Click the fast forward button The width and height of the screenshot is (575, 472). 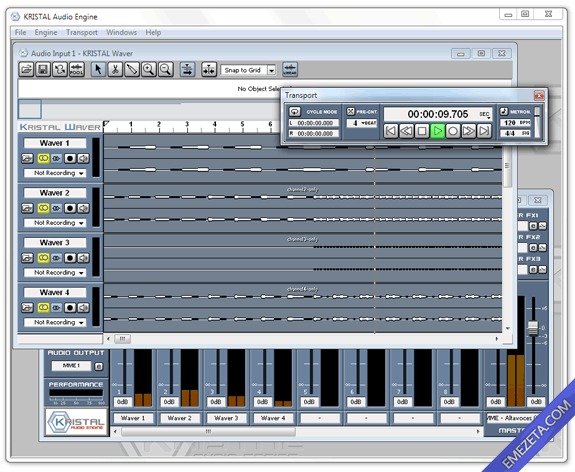point(468,131)
